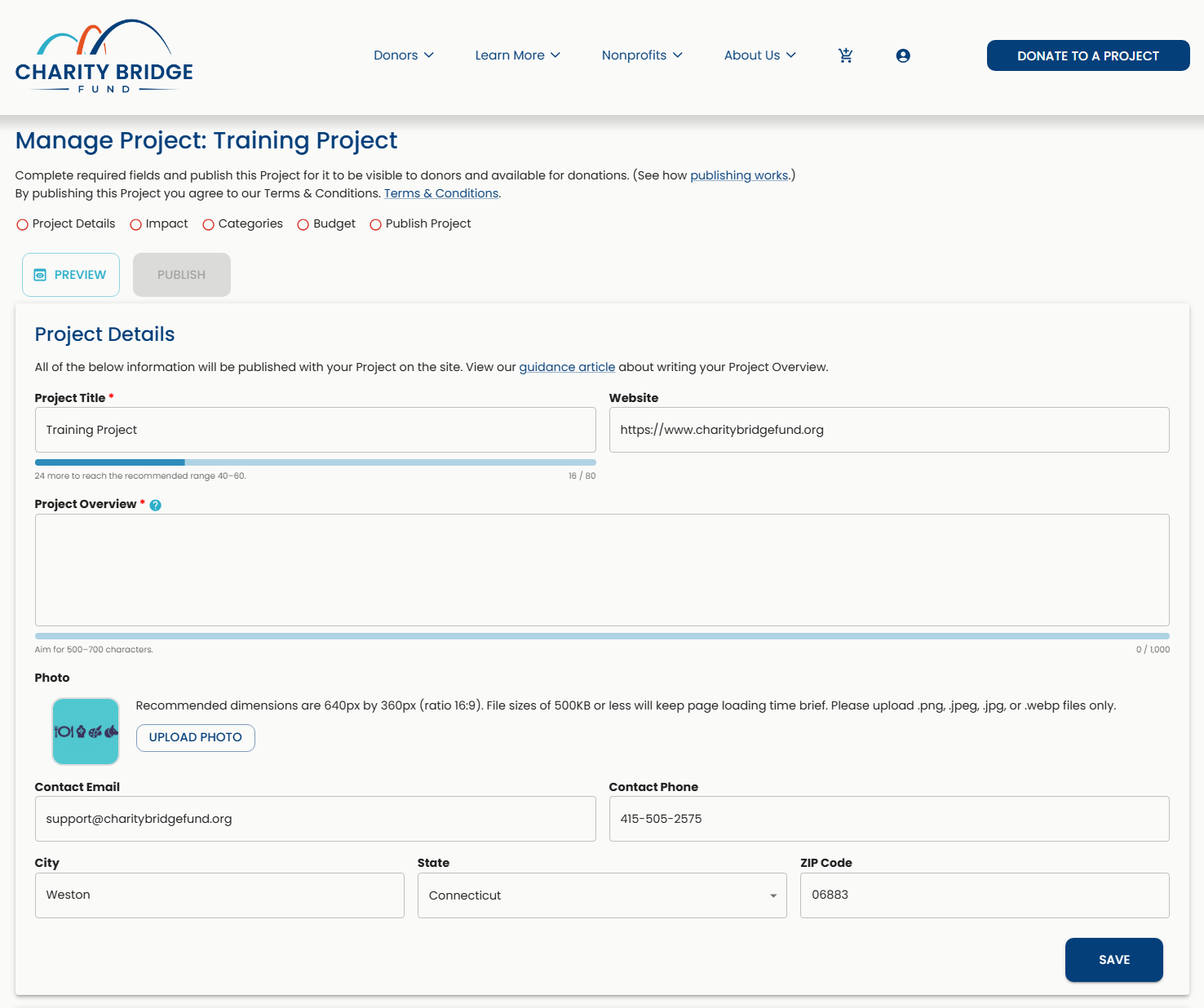Click the Project Title character progress bar
This screenshot has width=1204, height=1008.
click(316, 462)
